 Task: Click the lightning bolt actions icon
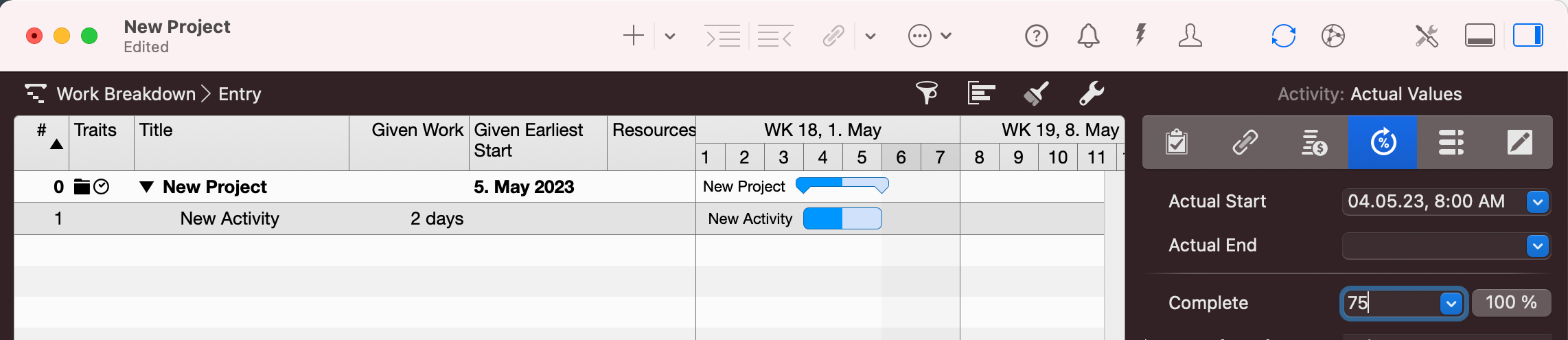[x=1140, y=35]
